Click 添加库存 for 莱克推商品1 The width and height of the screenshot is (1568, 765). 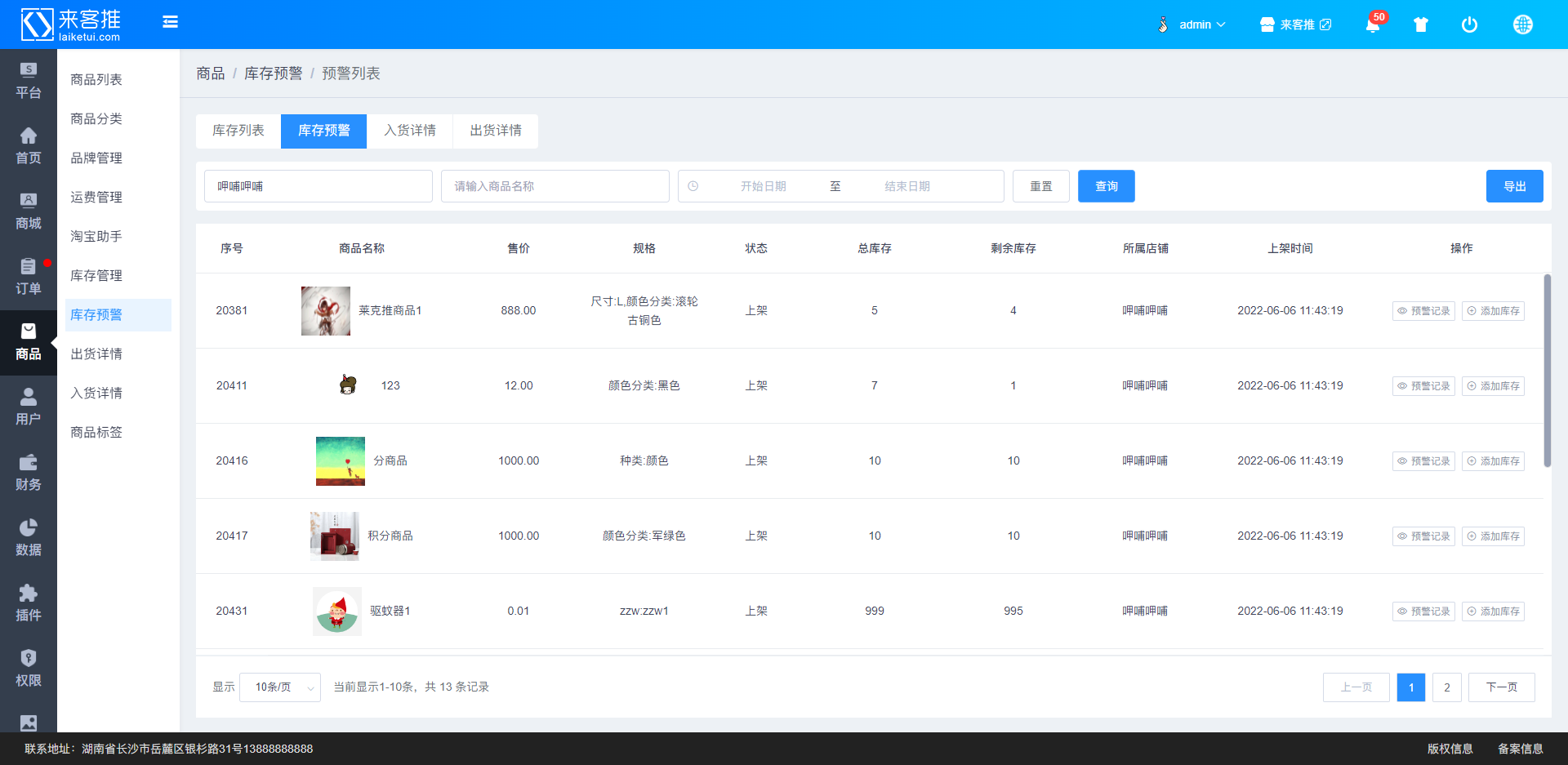click(x=1493, y=311)
